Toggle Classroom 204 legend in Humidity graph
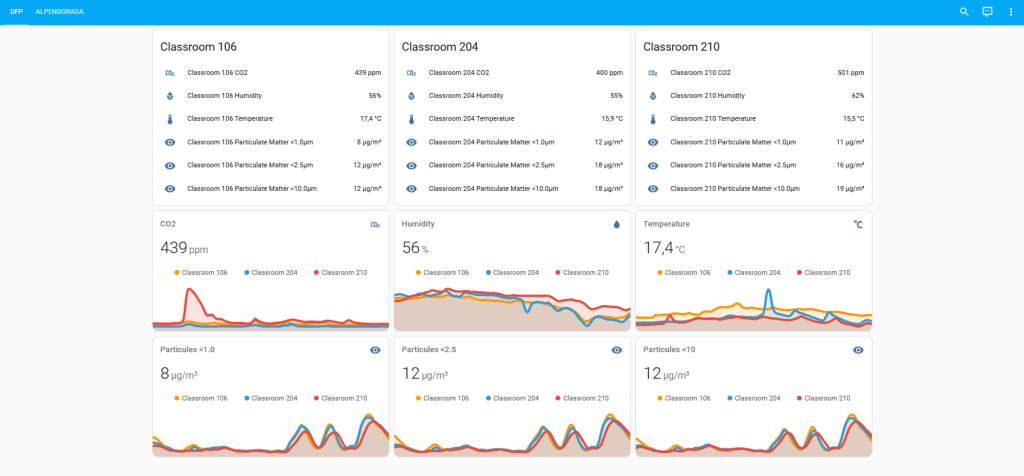The width and height of the screenshot is (1024, 476). pos(513,272)
